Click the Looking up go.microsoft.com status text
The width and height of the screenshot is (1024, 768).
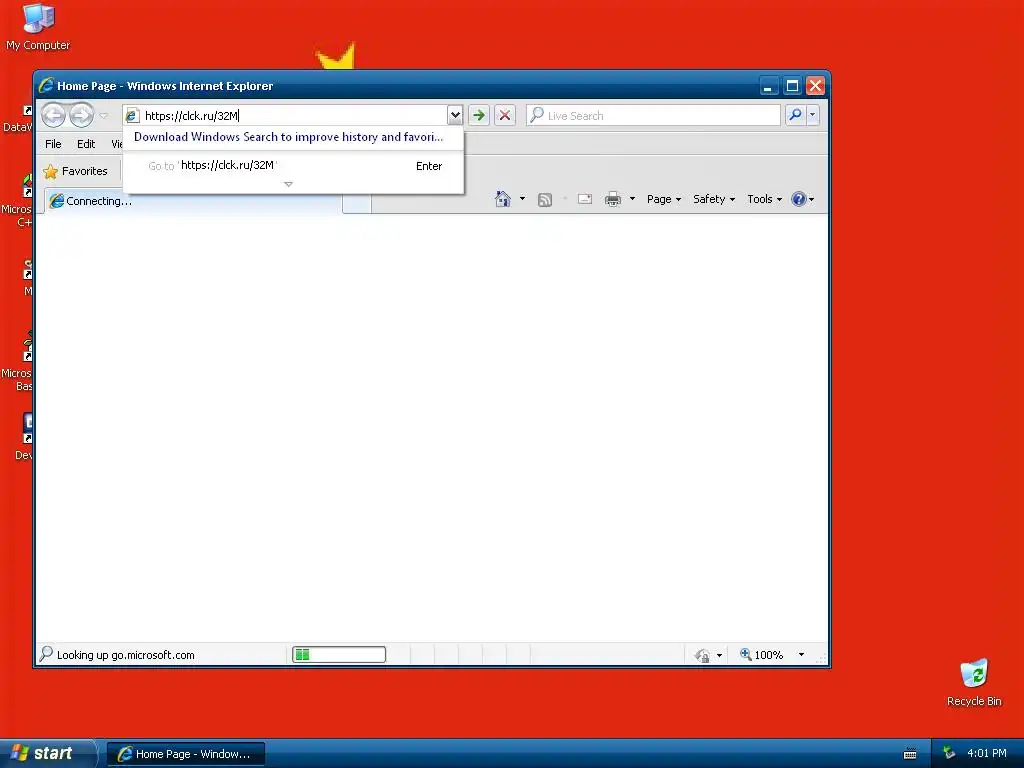coord(125,655)
